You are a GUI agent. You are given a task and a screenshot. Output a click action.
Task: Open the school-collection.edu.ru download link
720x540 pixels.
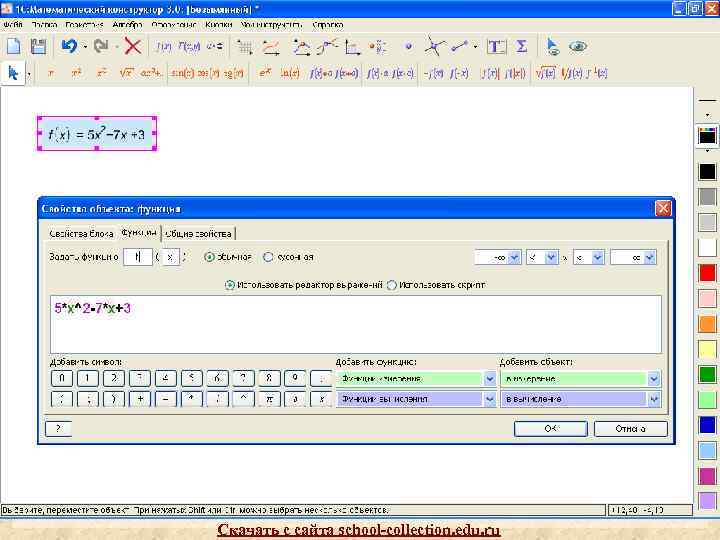359,529
